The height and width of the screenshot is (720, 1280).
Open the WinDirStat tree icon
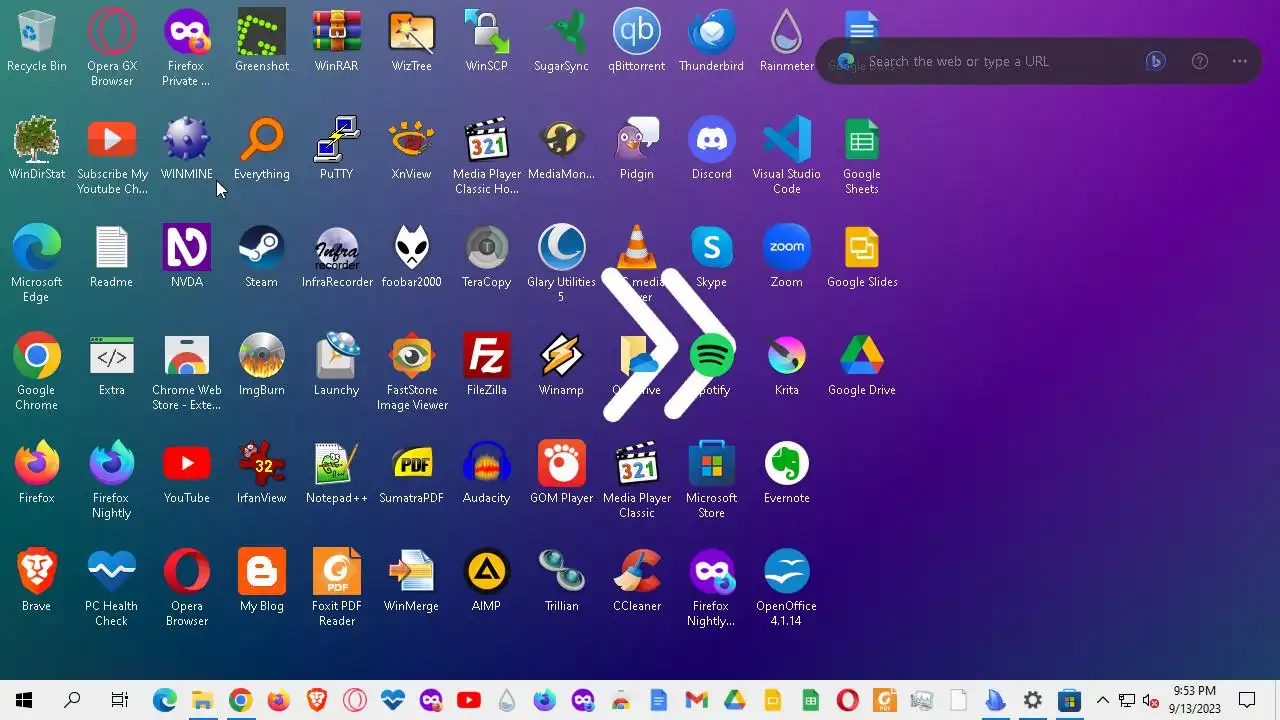pos(37,150)
